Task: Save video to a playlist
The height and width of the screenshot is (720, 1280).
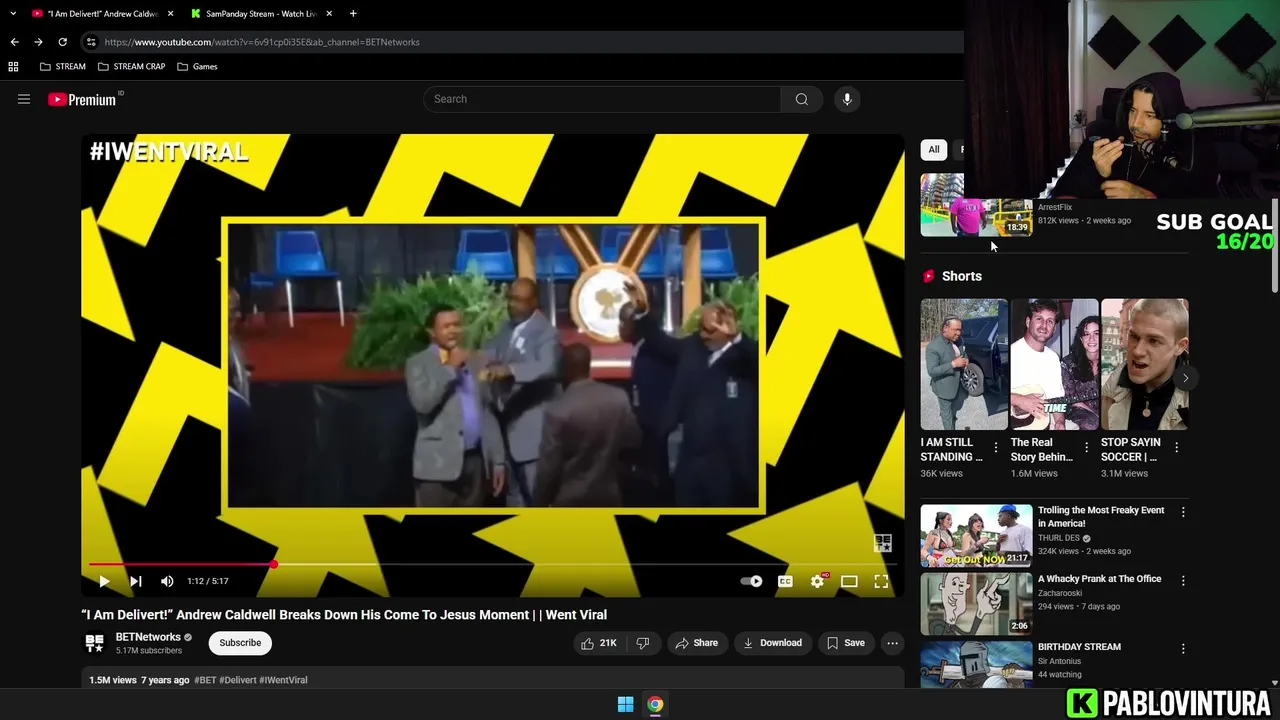Action: click(845, 643)
